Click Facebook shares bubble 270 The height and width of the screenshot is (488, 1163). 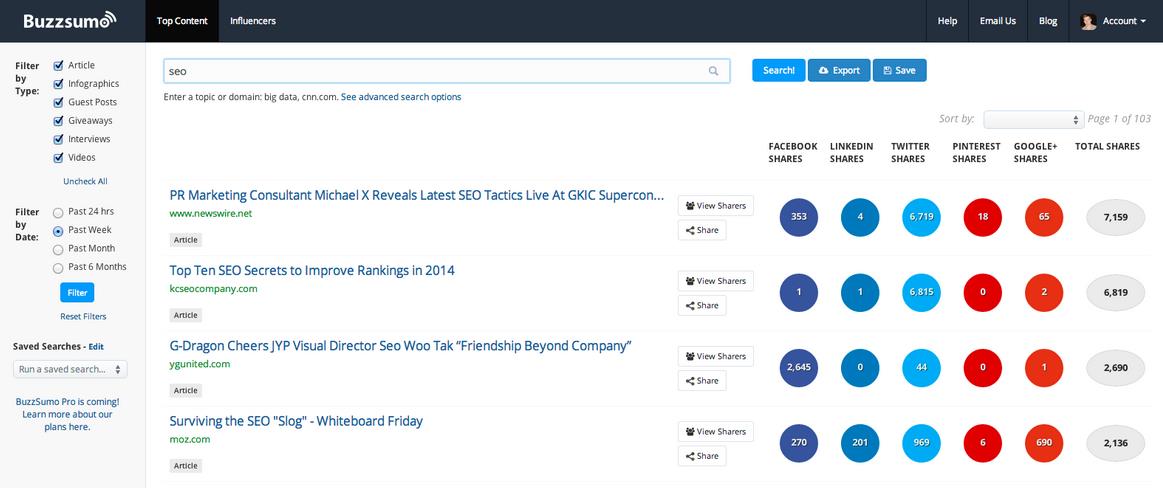[799, 443]
